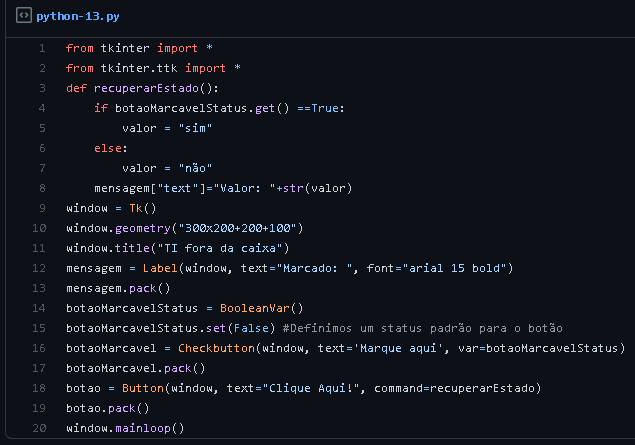Click the 'mensagem["text"]' assignment line

[x=223, y=188]
